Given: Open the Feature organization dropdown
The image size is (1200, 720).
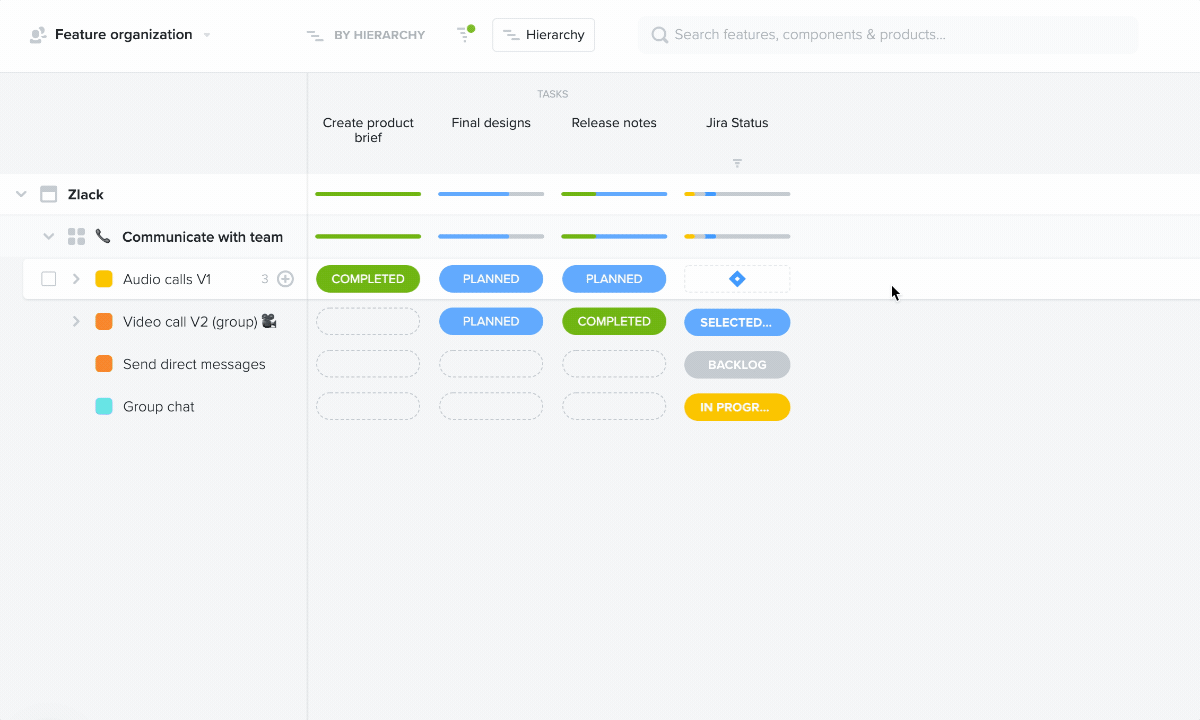Looking at the screenshot, I should [x=207, y=35].
